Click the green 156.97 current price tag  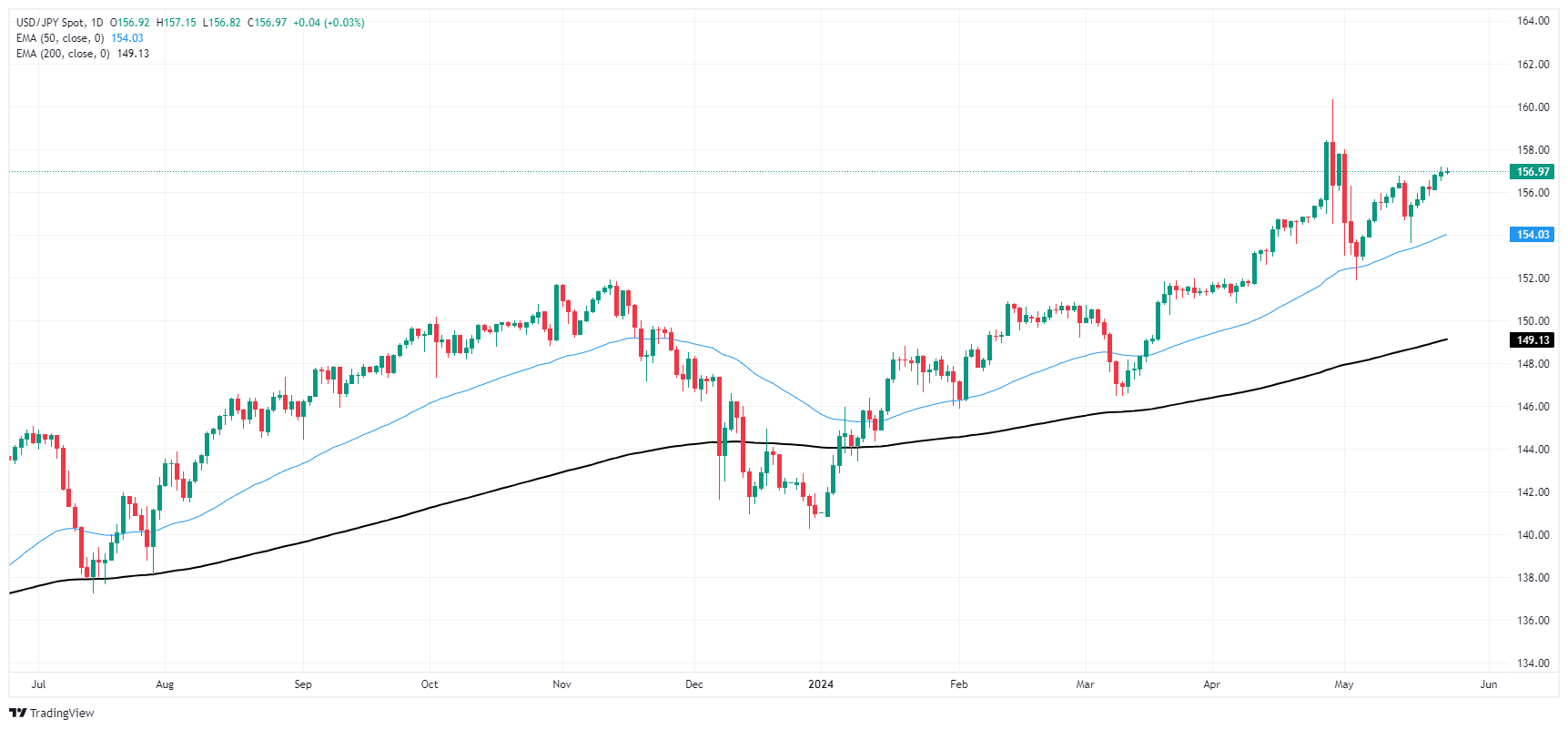coord(1533,172)
